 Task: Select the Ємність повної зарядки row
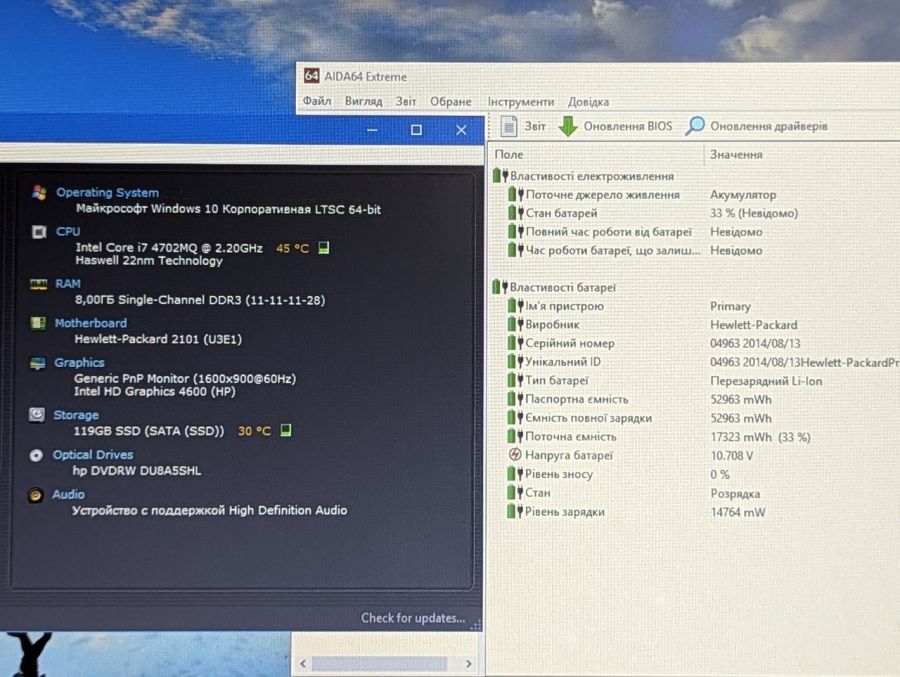point(640,418)
